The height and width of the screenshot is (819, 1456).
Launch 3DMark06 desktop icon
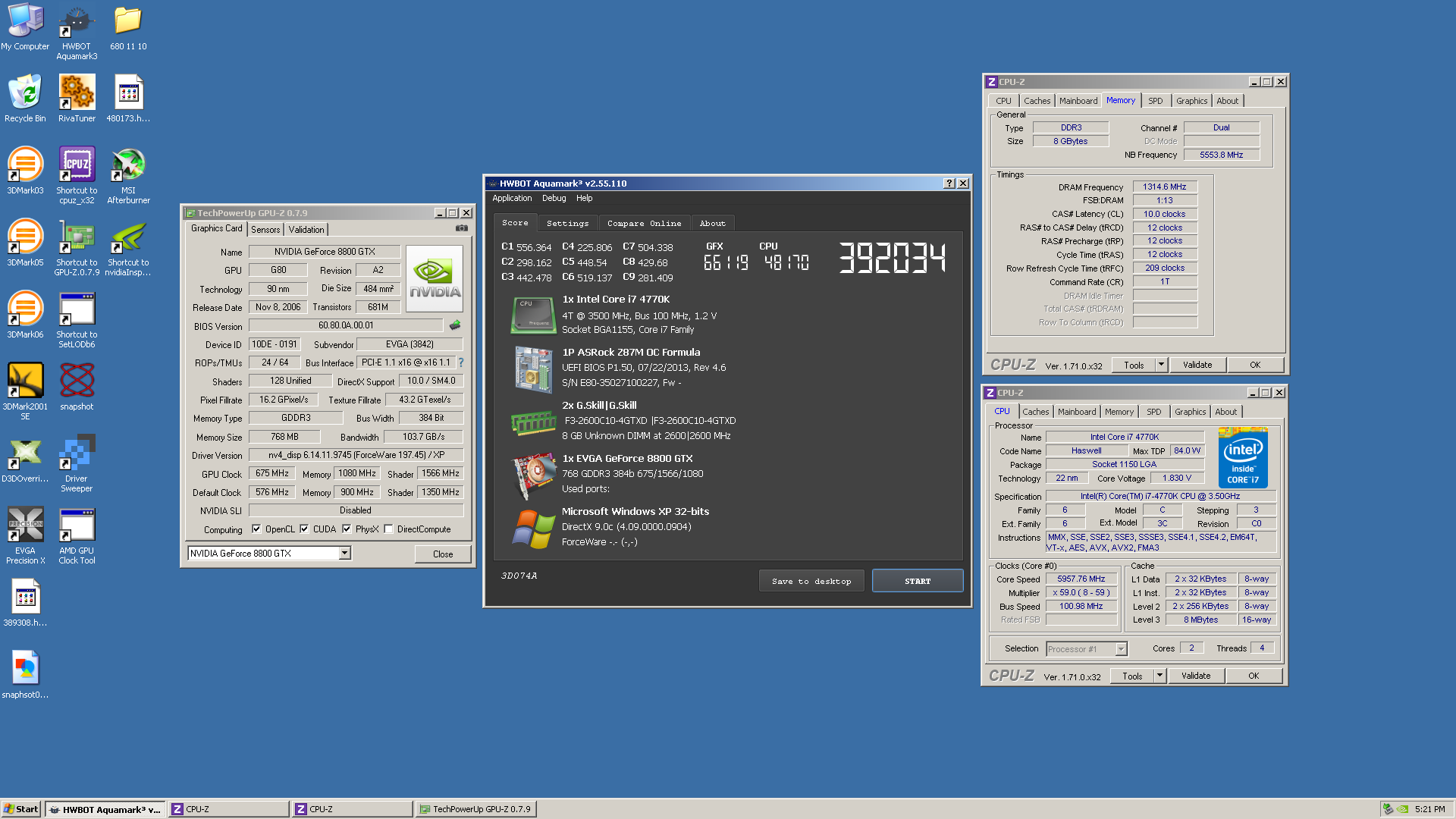25,315
